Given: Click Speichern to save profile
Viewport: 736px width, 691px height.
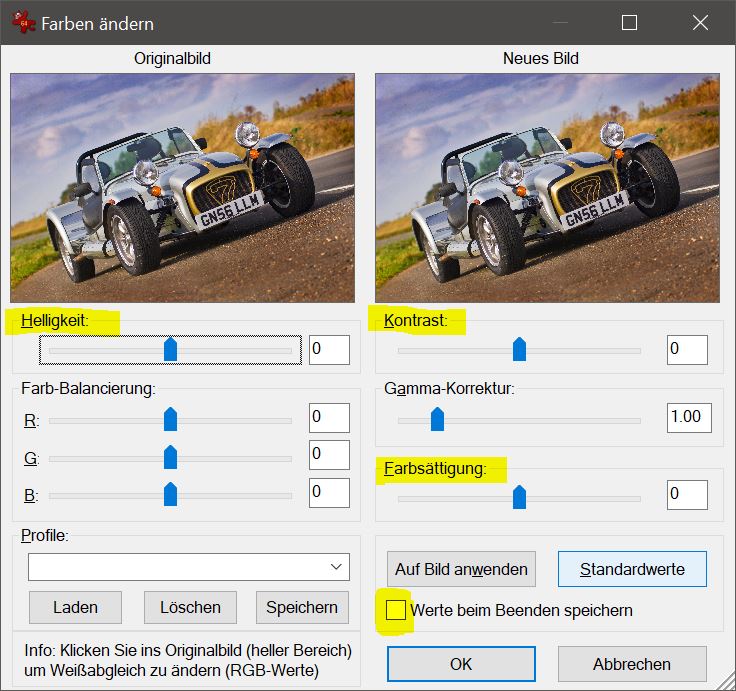Looking at the screenshot, I should click(302, 607).
